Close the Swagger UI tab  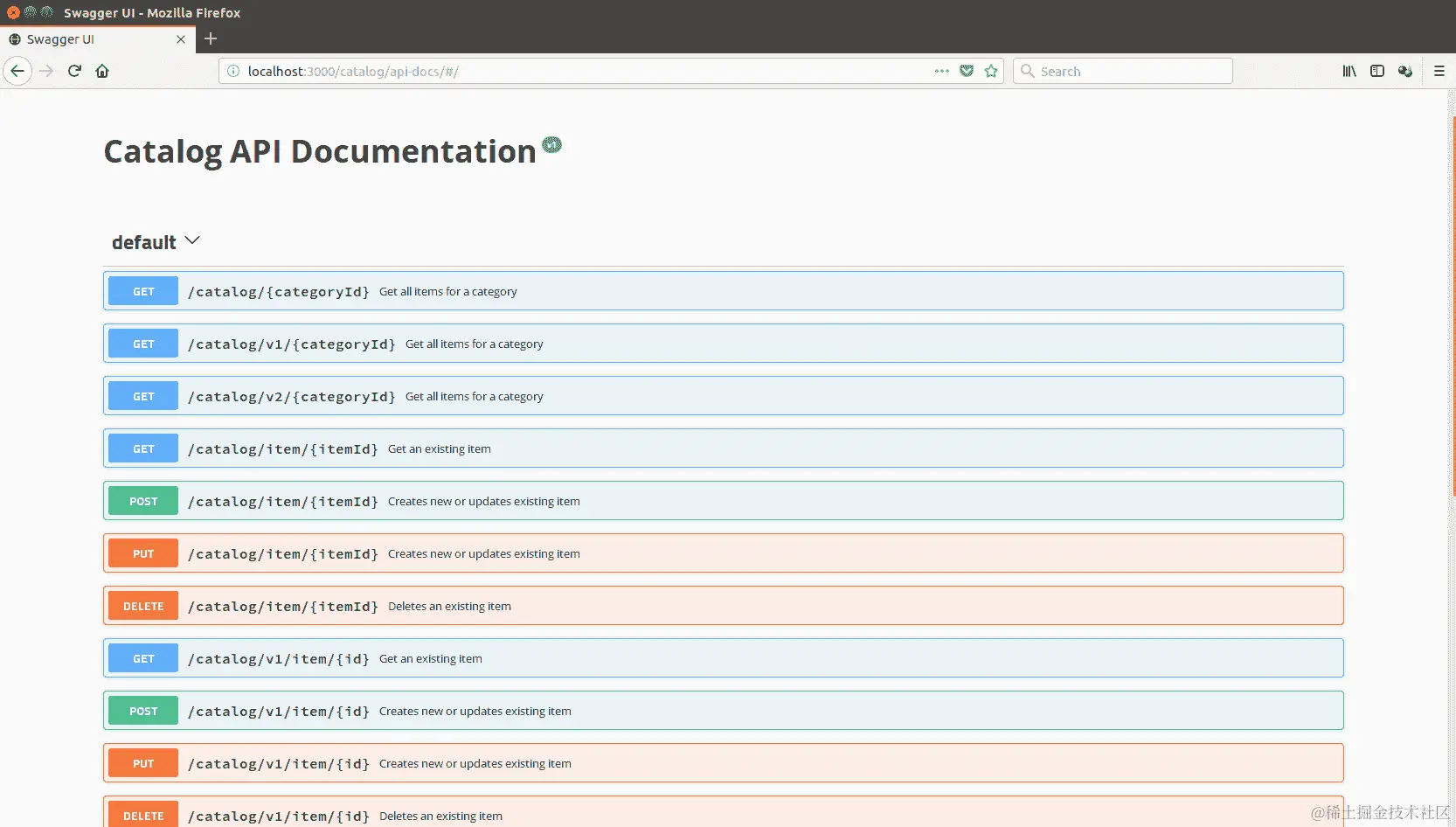pos(181,39)
